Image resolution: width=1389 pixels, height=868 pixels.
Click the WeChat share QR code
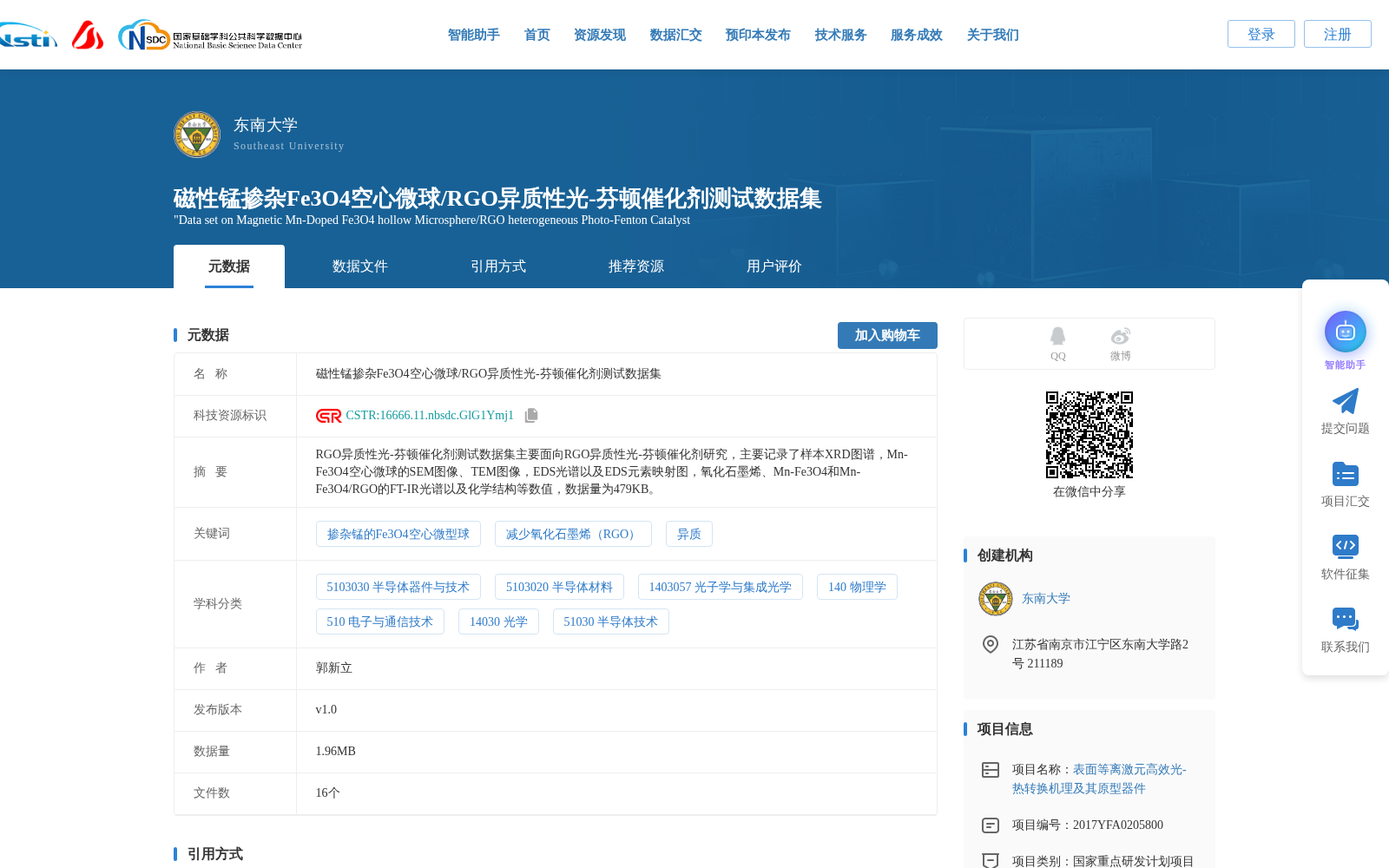tap(1089, 435)
